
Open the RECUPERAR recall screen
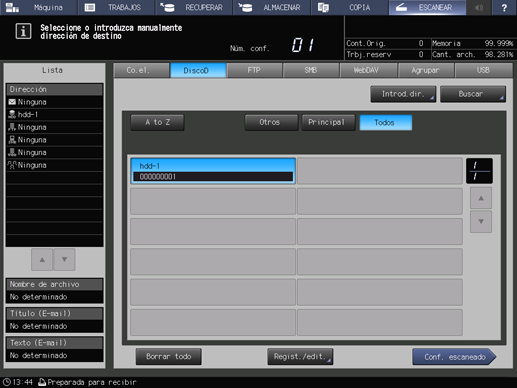click(x=194, y=8)
